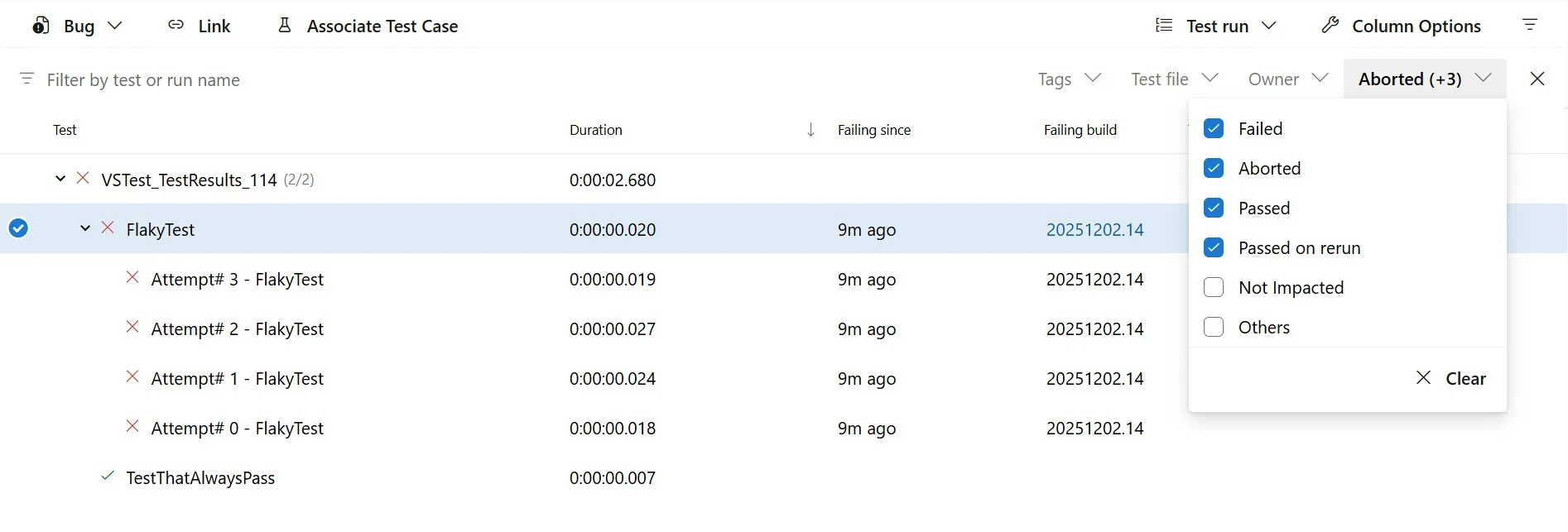Uncheck the Passed on rerun checkbox

(x=1214, y=248)
